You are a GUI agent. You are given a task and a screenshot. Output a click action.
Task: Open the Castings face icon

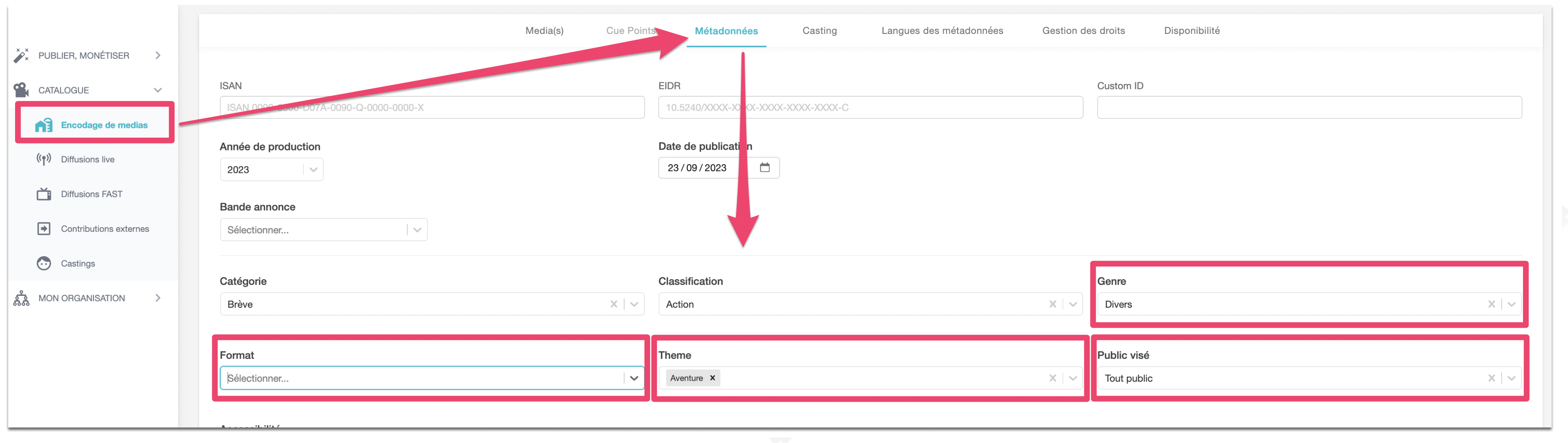tap(44, 264)
